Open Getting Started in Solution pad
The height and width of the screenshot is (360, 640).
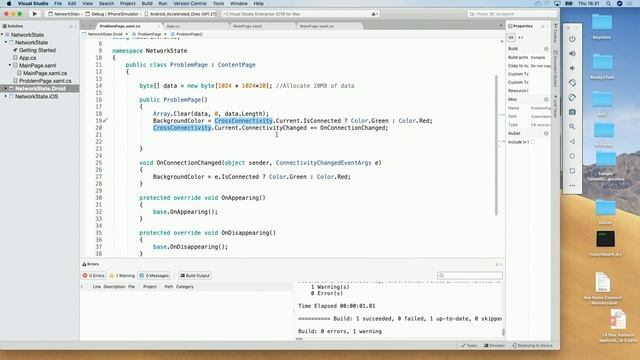point(37,50)
